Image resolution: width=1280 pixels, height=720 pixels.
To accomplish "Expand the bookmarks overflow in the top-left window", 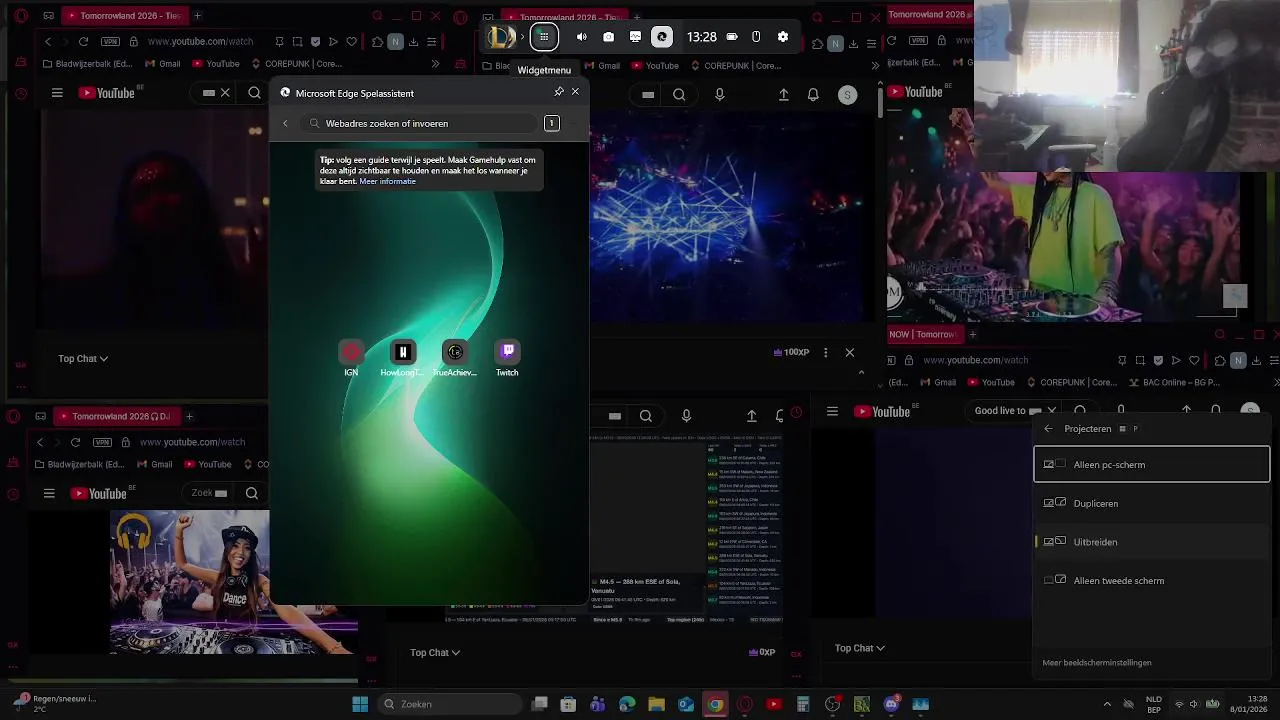I will (x=435, y=64).
